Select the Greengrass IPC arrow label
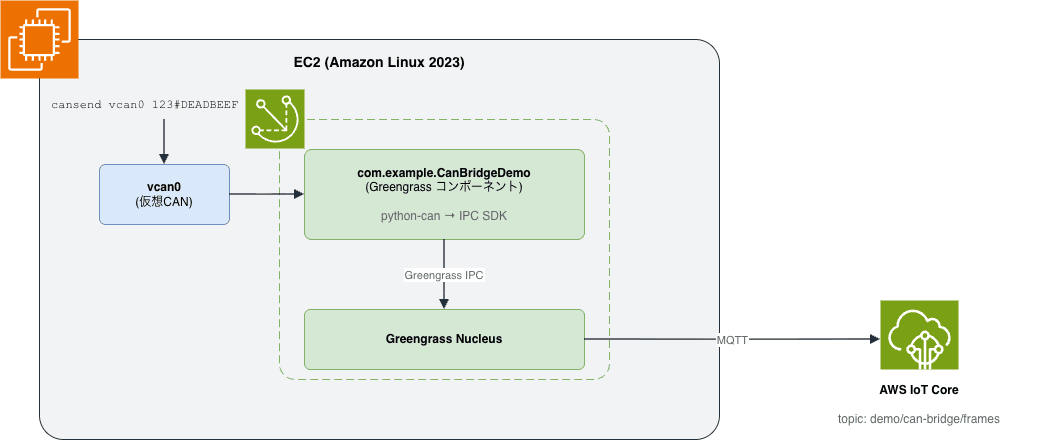1050x440 pixels. point(444,275)
